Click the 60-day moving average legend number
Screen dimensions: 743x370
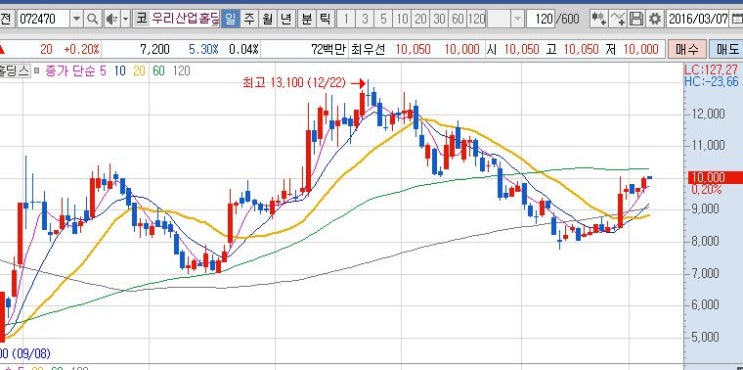pos(158,72)
